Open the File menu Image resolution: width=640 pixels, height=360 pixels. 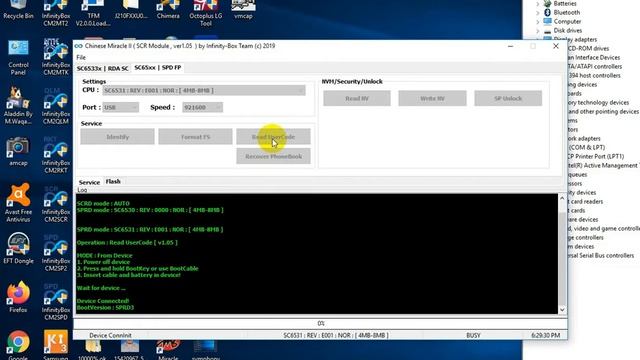(81, 58)
